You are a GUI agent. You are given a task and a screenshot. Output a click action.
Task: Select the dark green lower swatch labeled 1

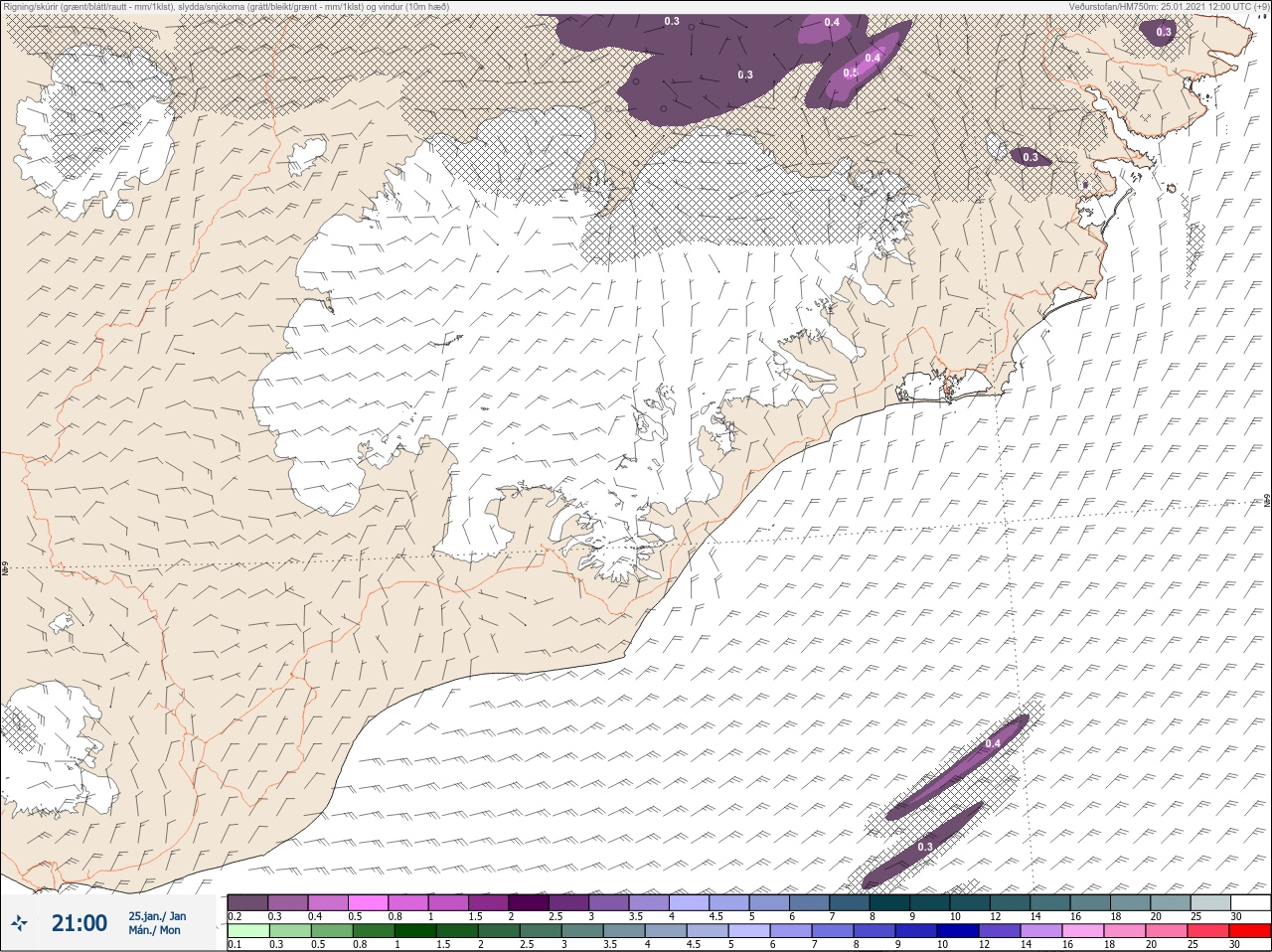[415, 931]
